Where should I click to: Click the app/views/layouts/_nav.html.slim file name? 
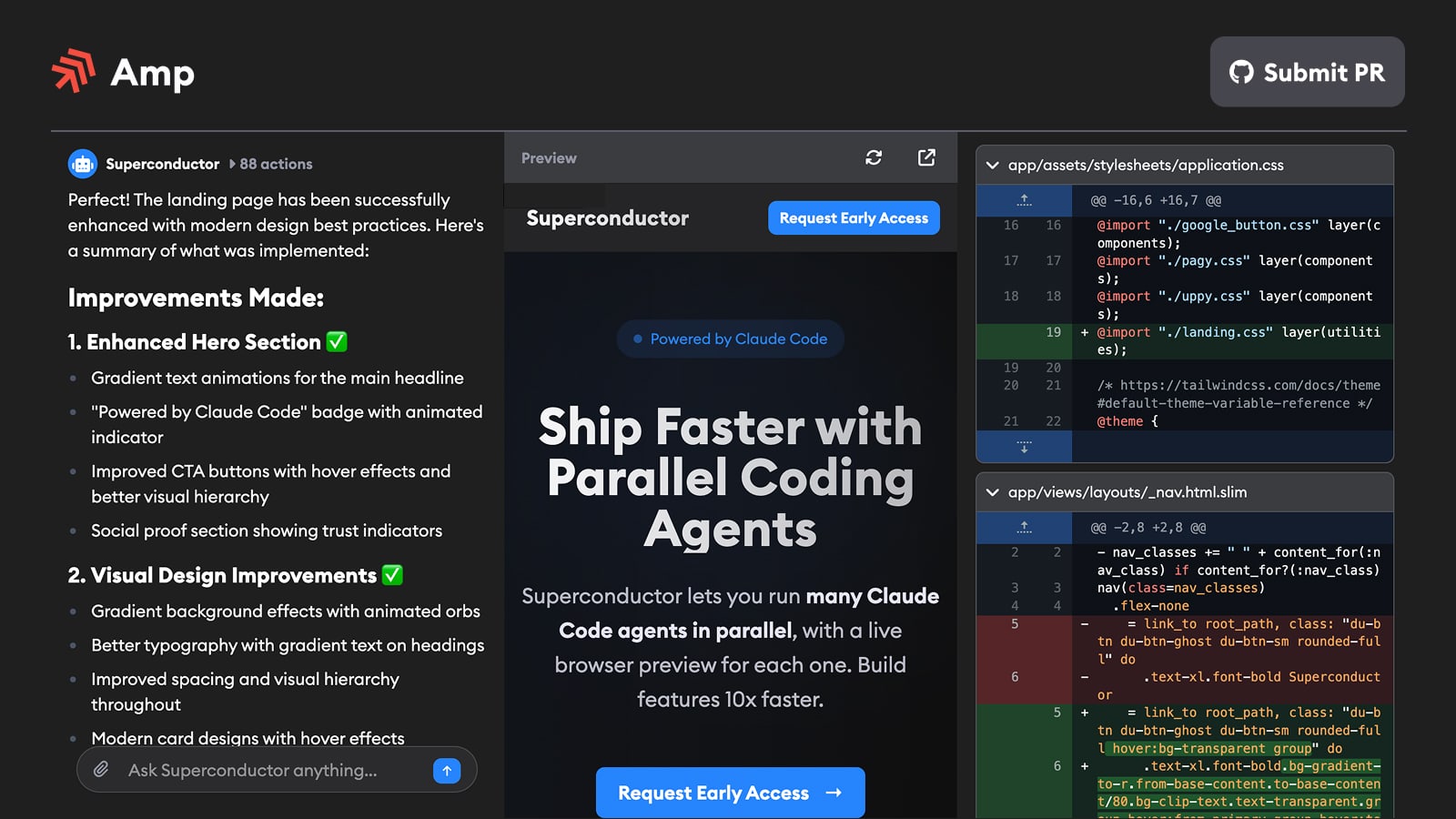(x=1127, y=492)
